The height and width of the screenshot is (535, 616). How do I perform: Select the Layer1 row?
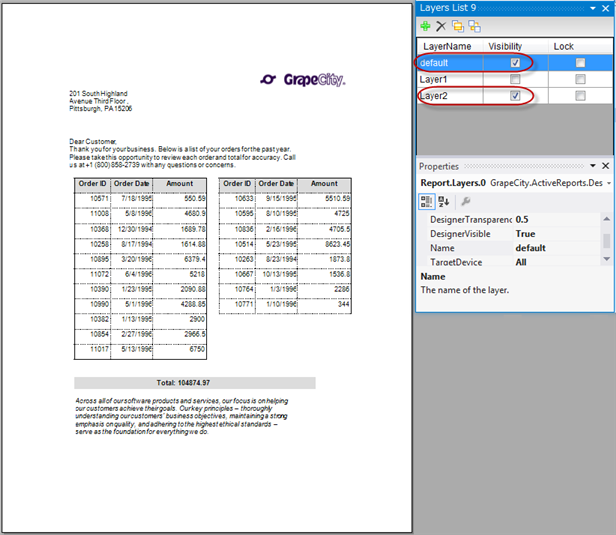point(515,79)
